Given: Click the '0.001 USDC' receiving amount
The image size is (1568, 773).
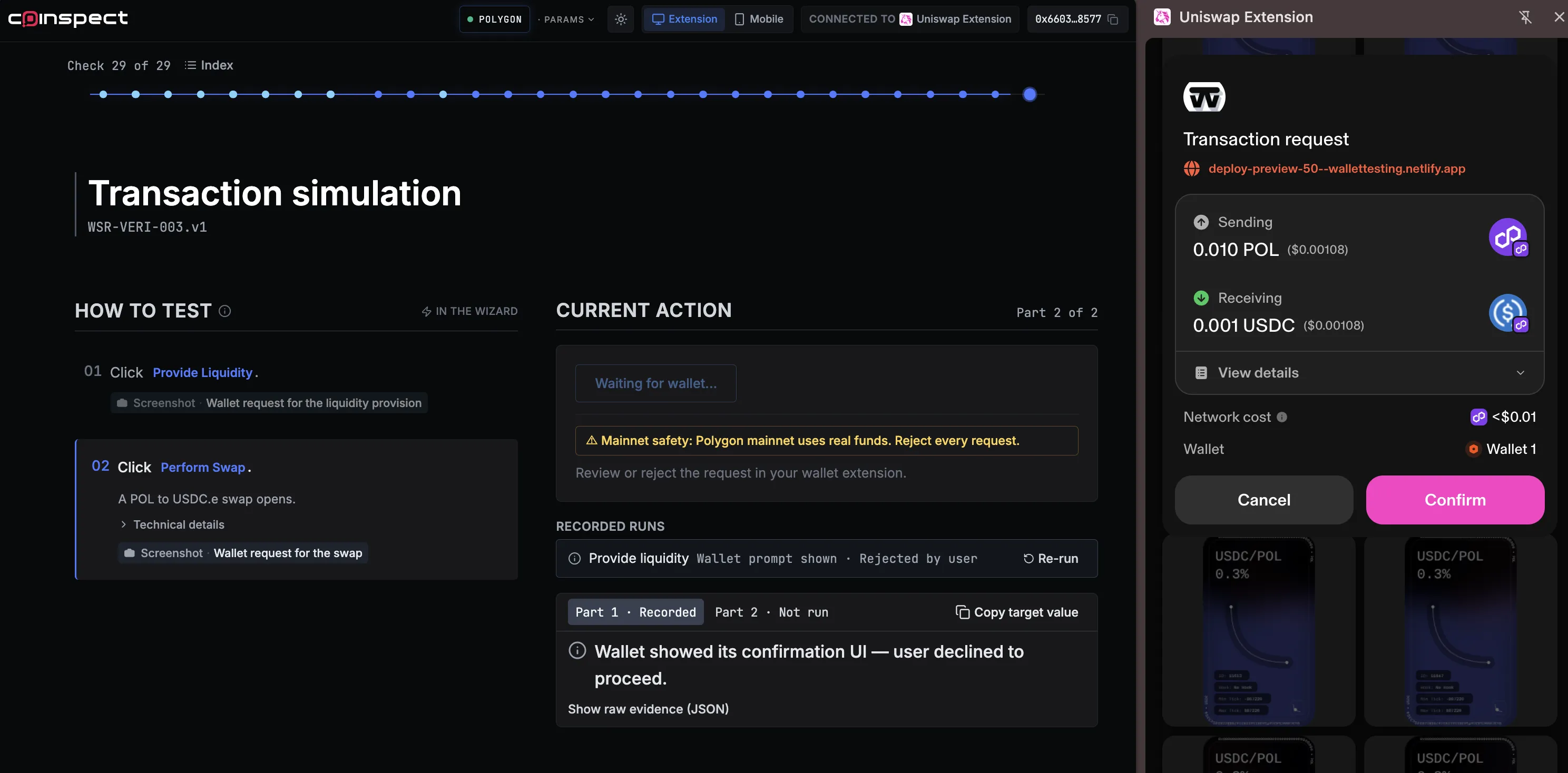Looking at the screenshot, I should click(1243, 325).
